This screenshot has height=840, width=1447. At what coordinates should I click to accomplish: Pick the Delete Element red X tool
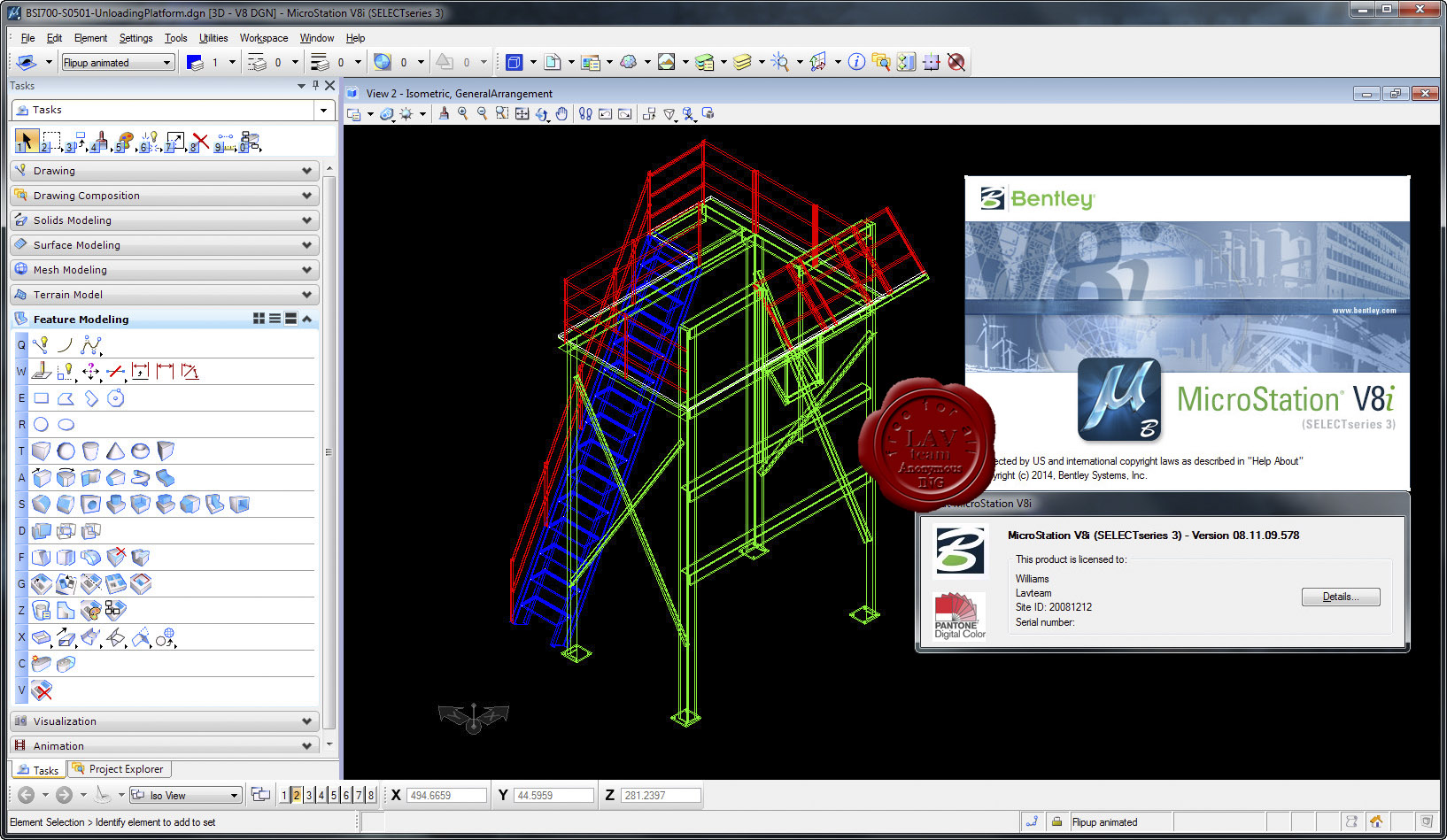click(200, 141)
